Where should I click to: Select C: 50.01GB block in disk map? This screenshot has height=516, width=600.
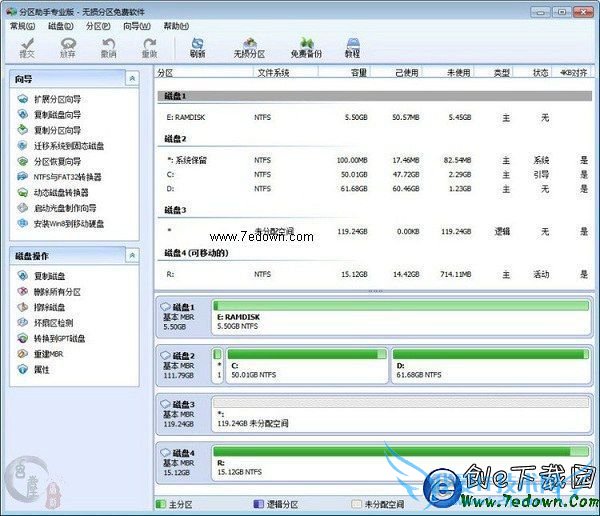click(x=307, y=366)
